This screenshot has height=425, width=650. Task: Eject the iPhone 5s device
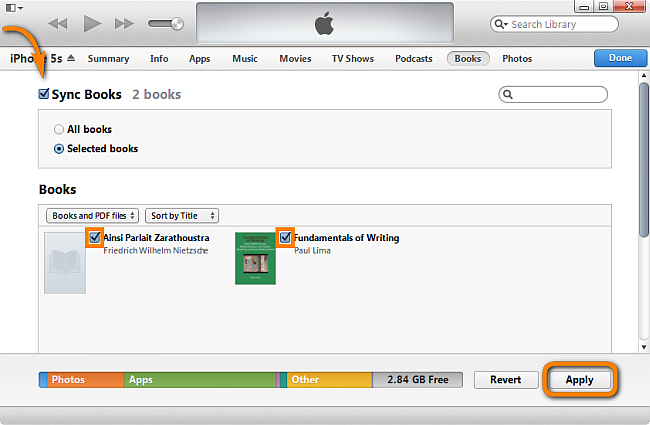tap(71, 58)
